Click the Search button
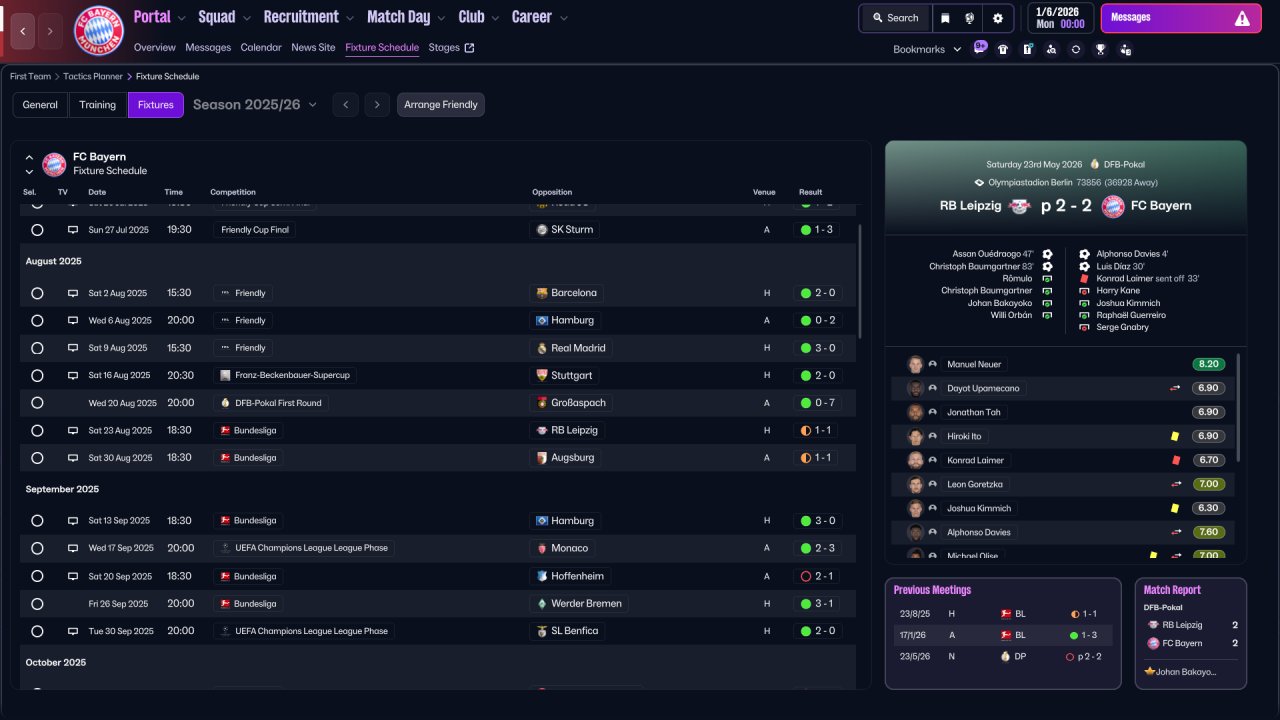The image size is (1280, 720). 895,18
